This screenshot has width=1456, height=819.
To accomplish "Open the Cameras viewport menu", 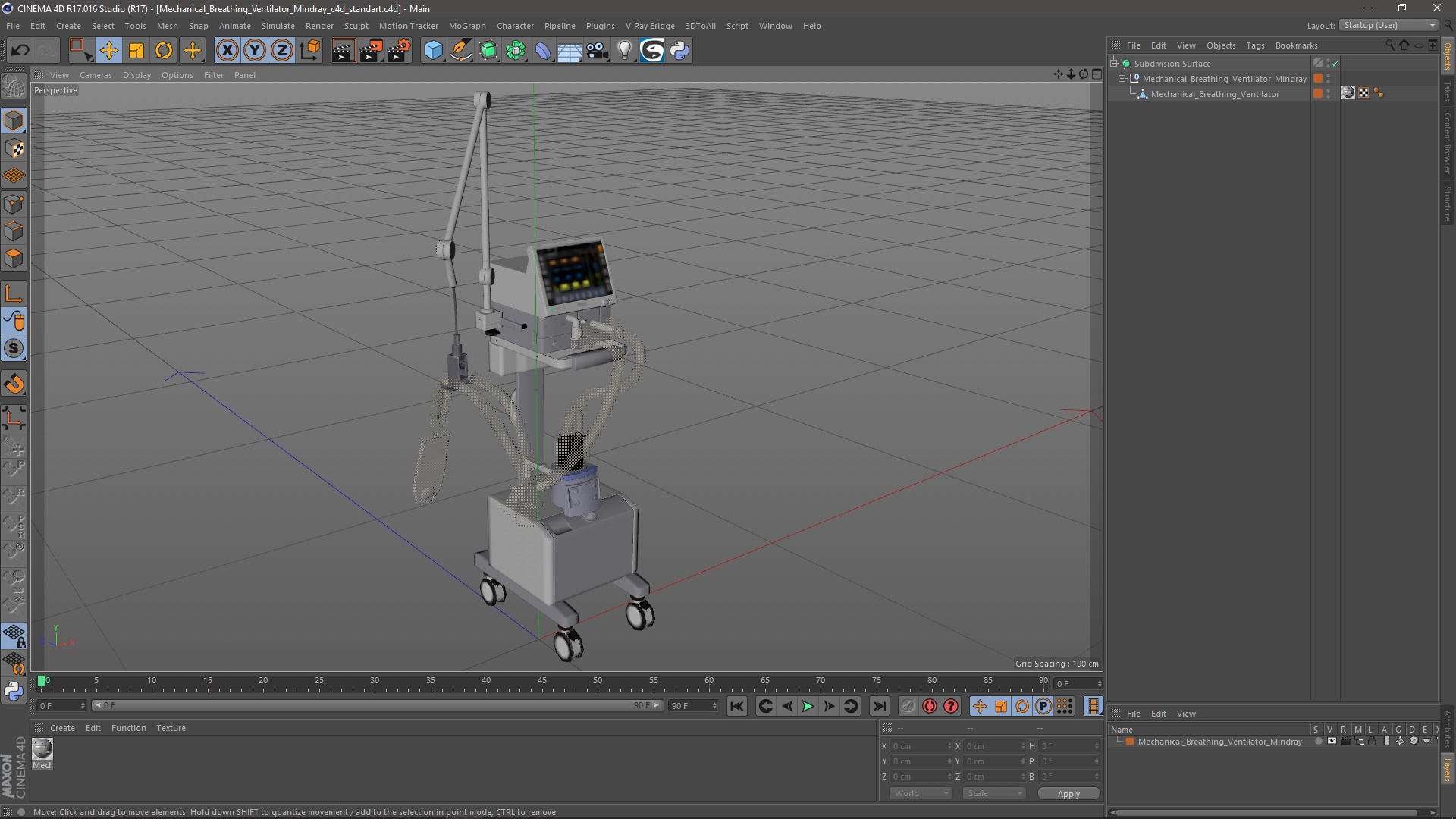I will coord(96,75).
